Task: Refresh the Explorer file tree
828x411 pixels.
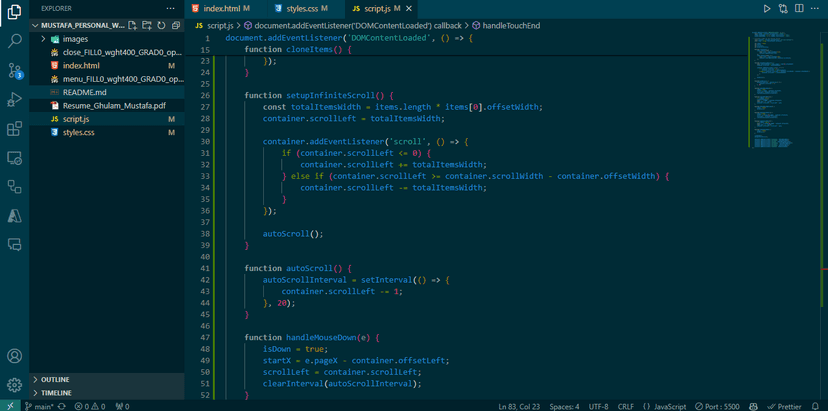Action: [161, 25]
